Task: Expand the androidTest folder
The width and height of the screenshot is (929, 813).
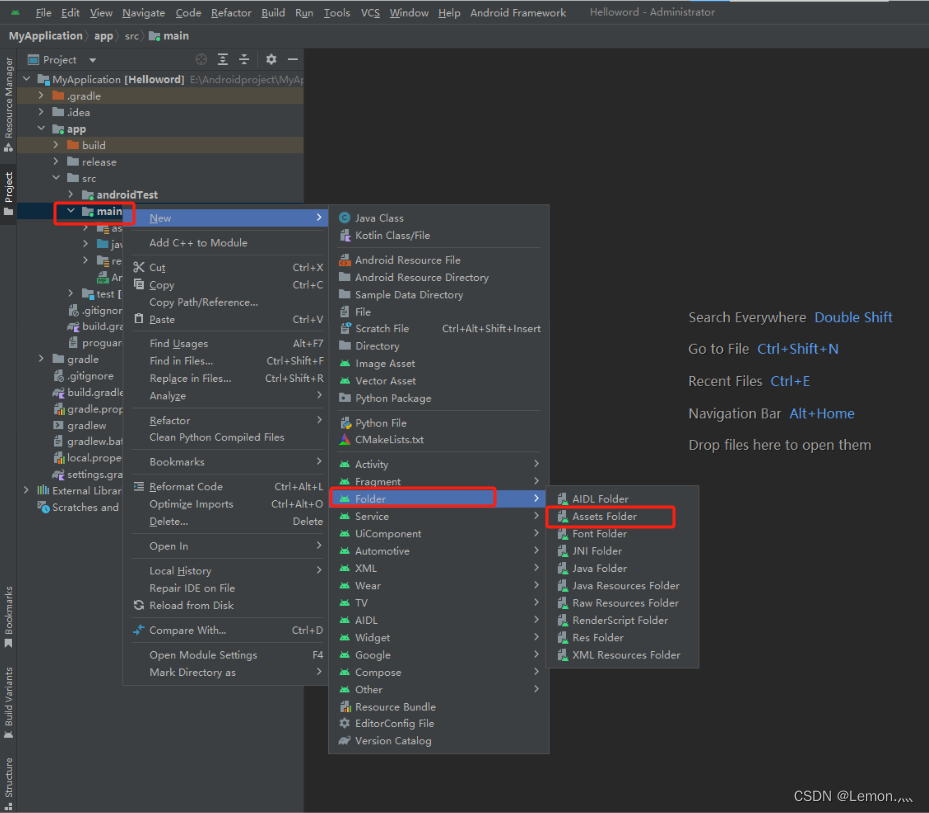Action: click(71, 194)
